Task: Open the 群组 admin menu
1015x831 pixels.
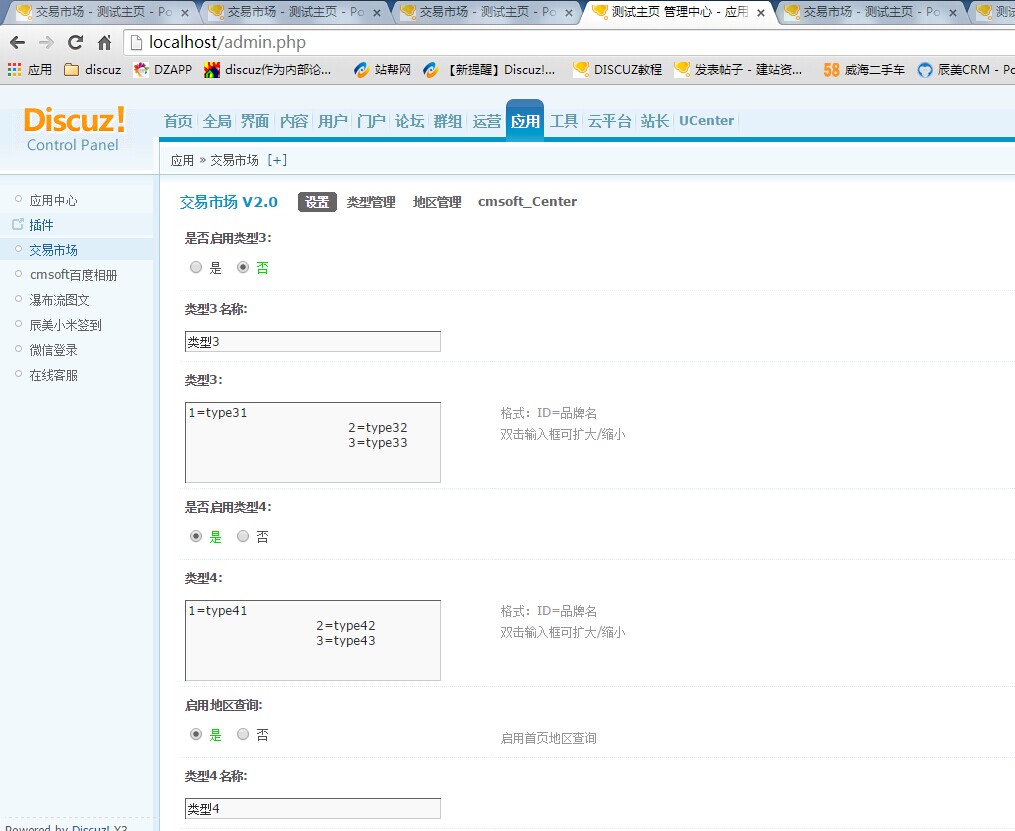Action: coord(448,121)
